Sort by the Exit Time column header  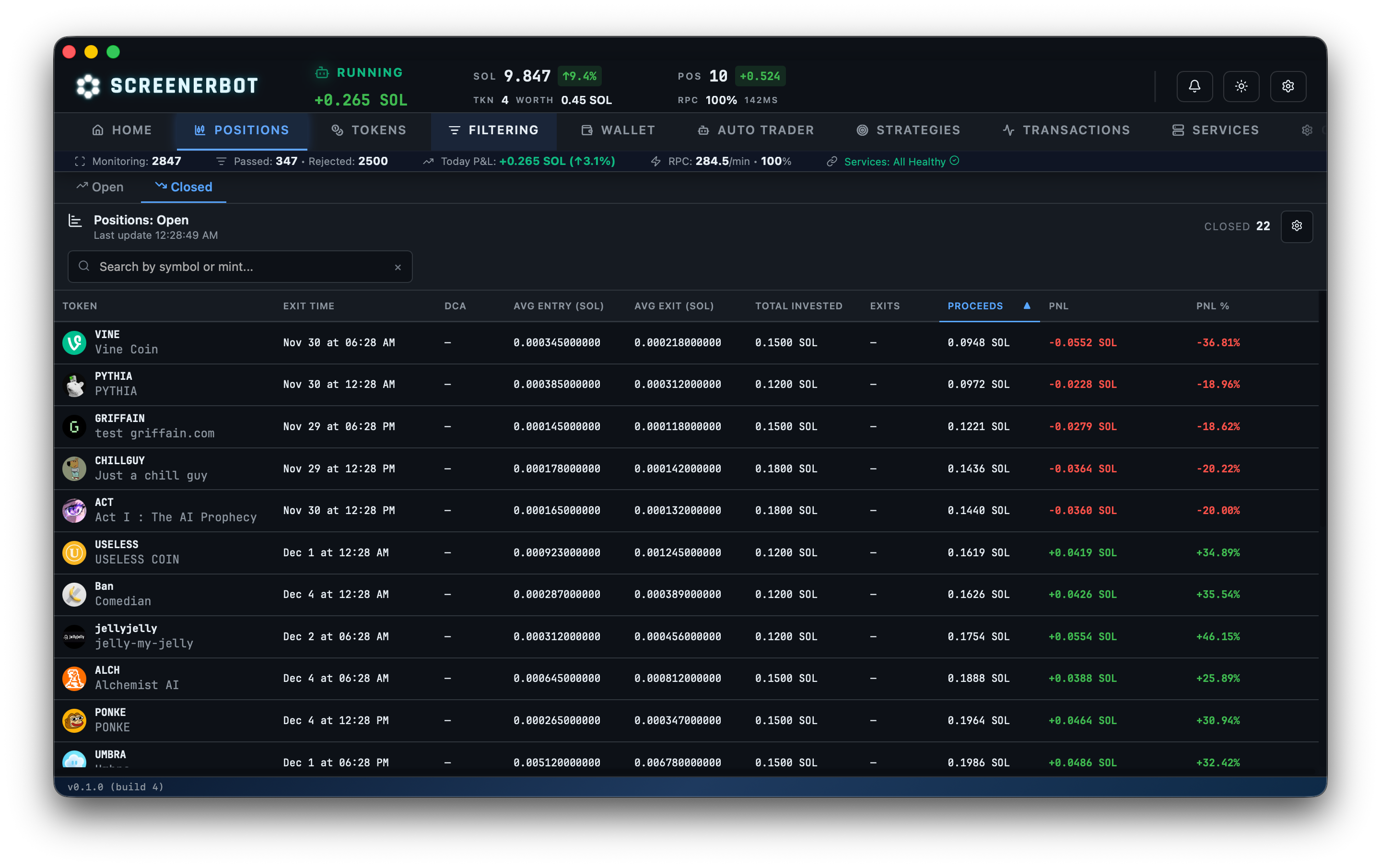[x=308, y=306]
